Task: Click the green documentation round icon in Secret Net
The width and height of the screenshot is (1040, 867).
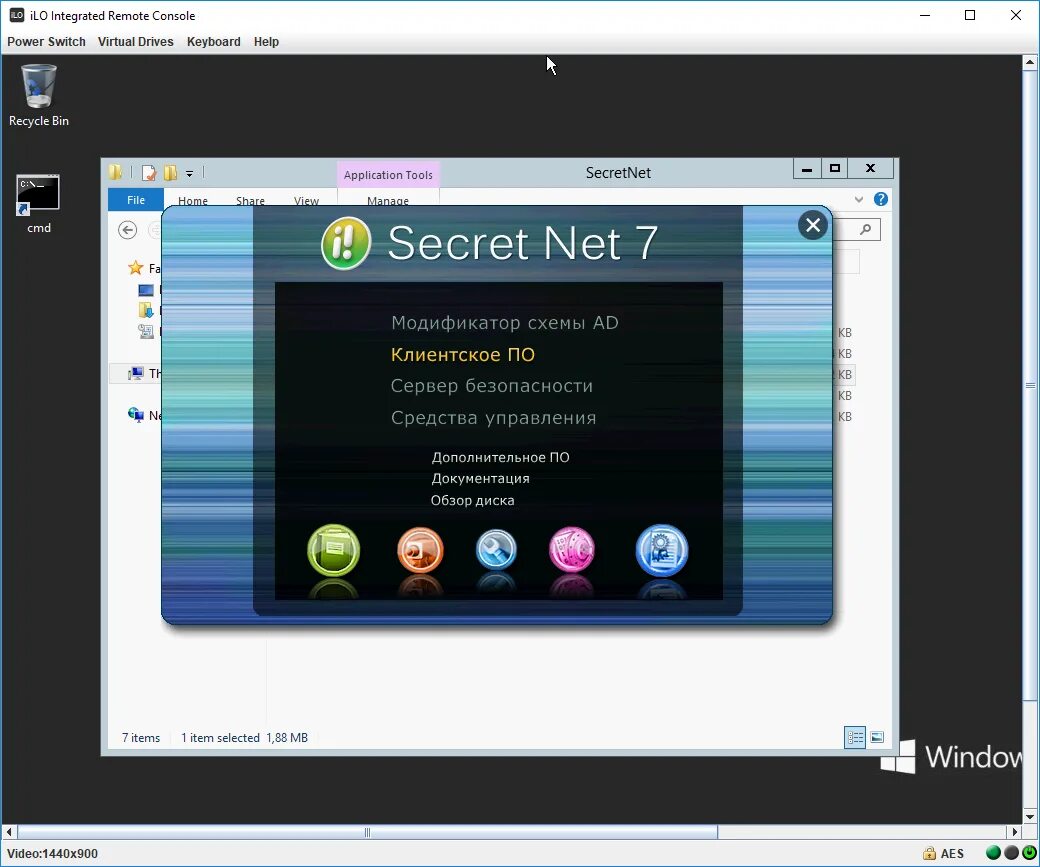Action: click(x=334, y=550)
